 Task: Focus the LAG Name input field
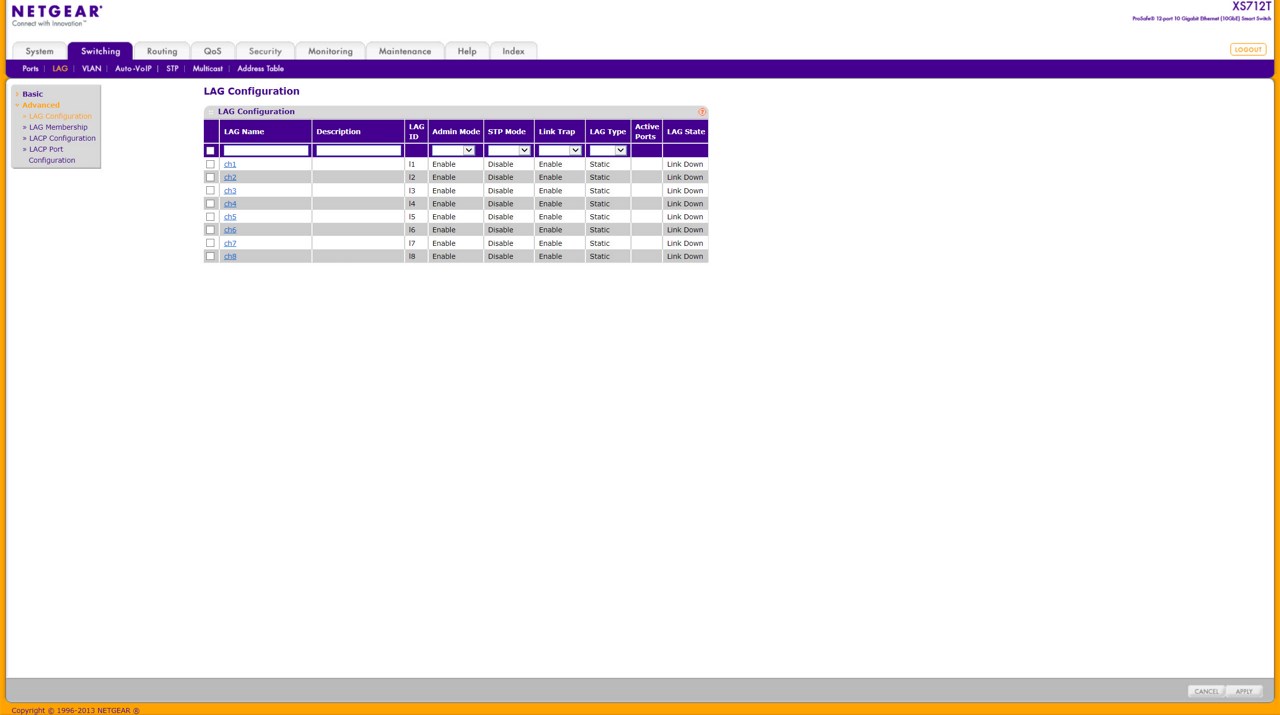pyautogui.click(x=266, y=150)
